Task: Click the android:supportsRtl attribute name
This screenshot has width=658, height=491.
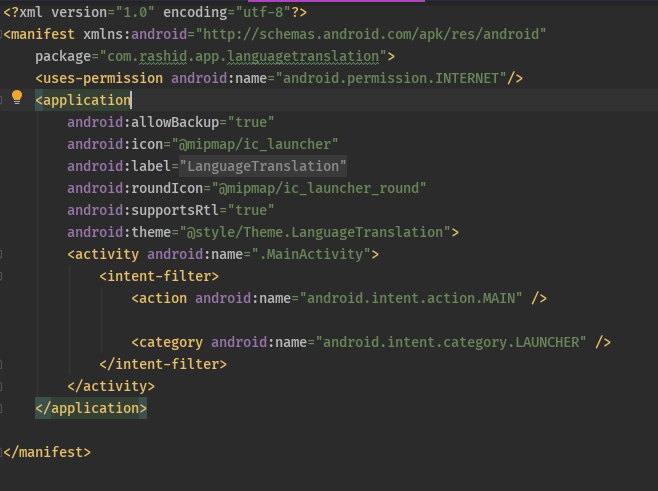Action: click(143, 210)
